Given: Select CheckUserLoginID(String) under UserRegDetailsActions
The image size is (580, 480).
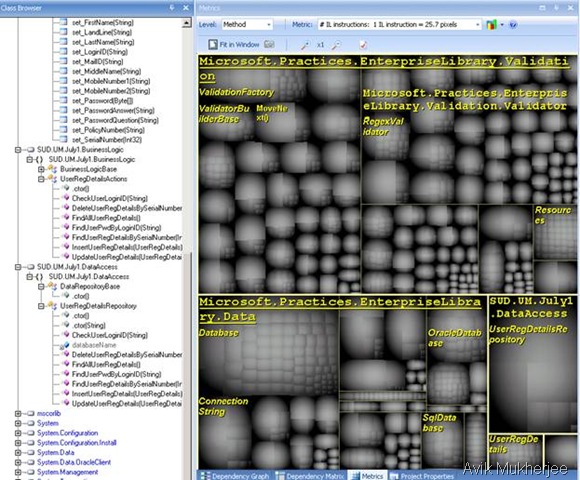Looking at the screenshot, I should (109, 199).
